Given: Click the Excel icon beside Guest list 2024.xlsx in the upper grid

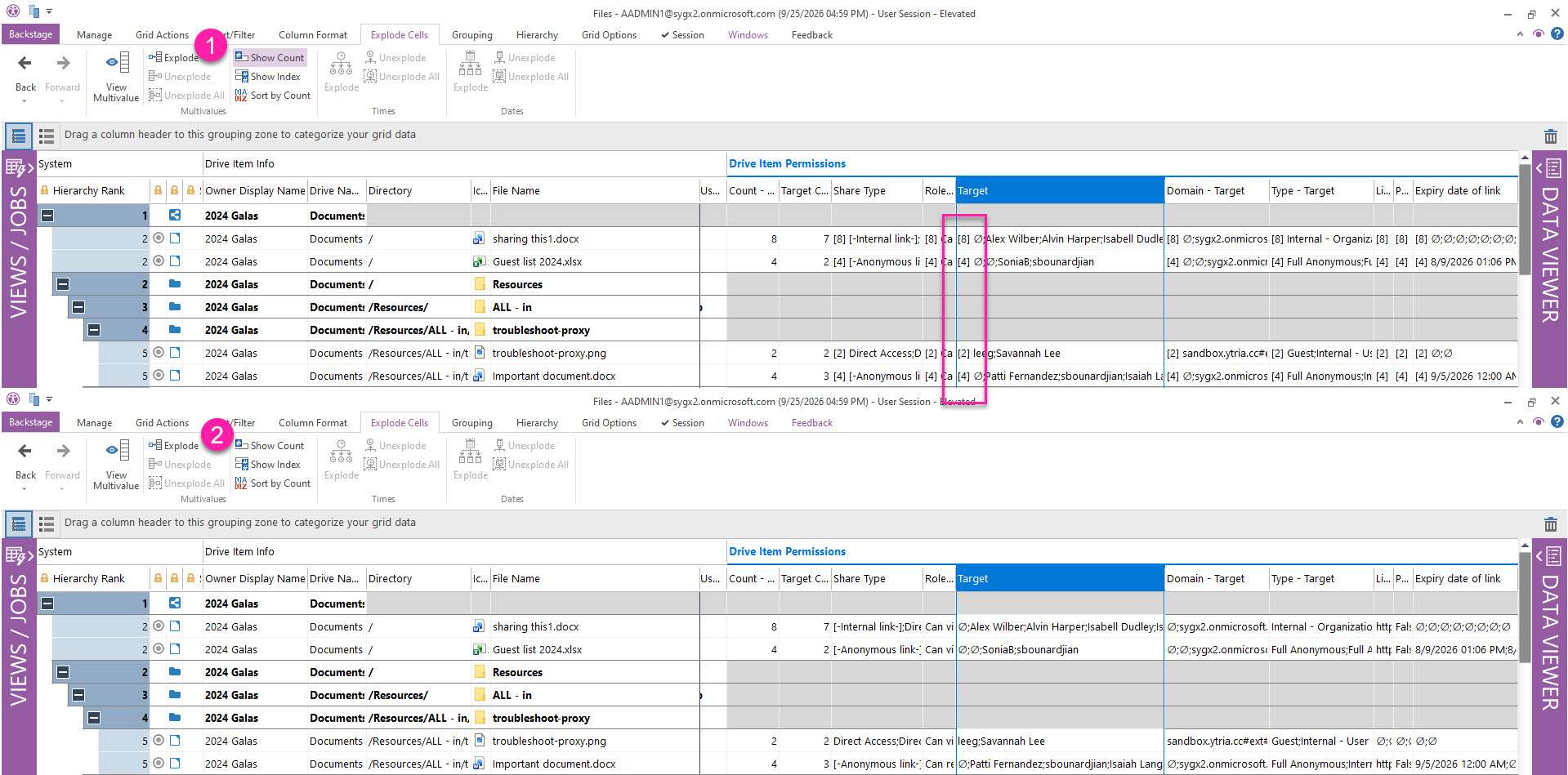Looking at the screenshot, I should coord(479,261).
